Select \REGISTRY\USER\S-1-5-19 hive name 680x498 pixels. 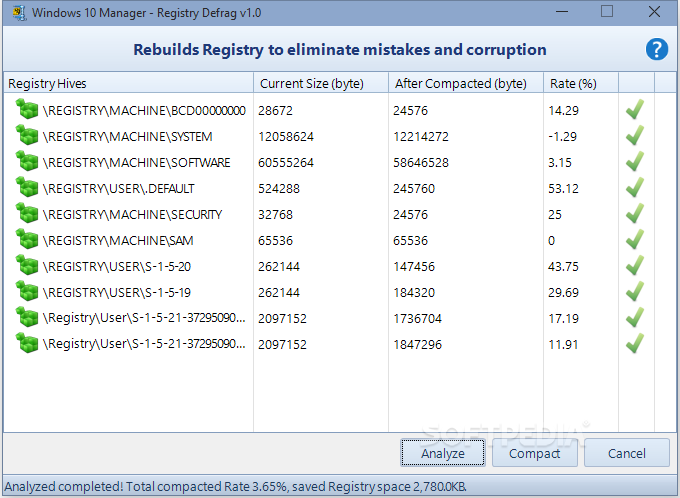[x=117, y=293]
